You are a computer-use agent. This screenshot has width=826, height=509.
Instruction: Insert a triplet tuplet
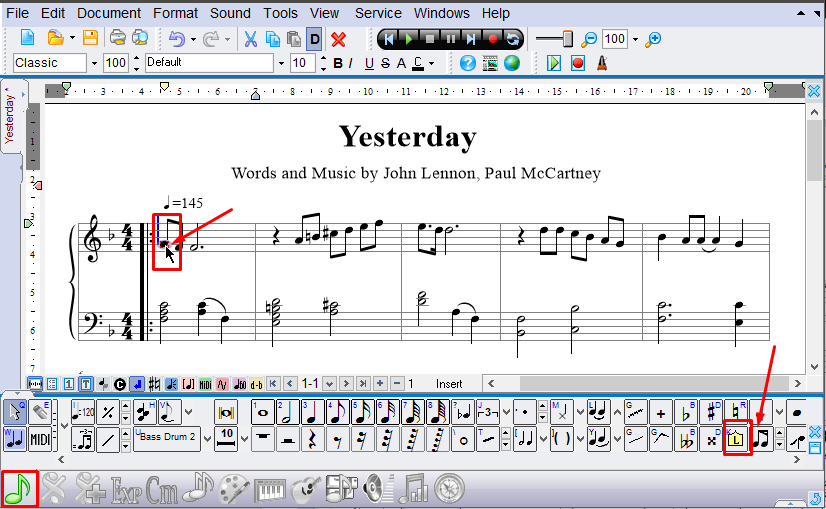(x=488, y=412)
